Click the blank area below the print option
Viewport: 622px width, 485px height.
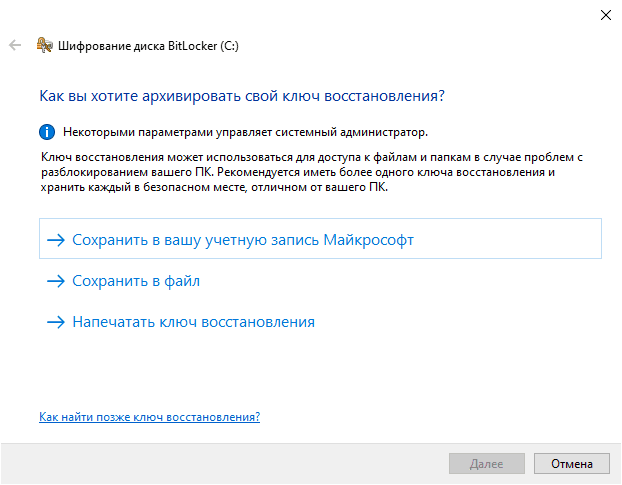pos(320,370)
